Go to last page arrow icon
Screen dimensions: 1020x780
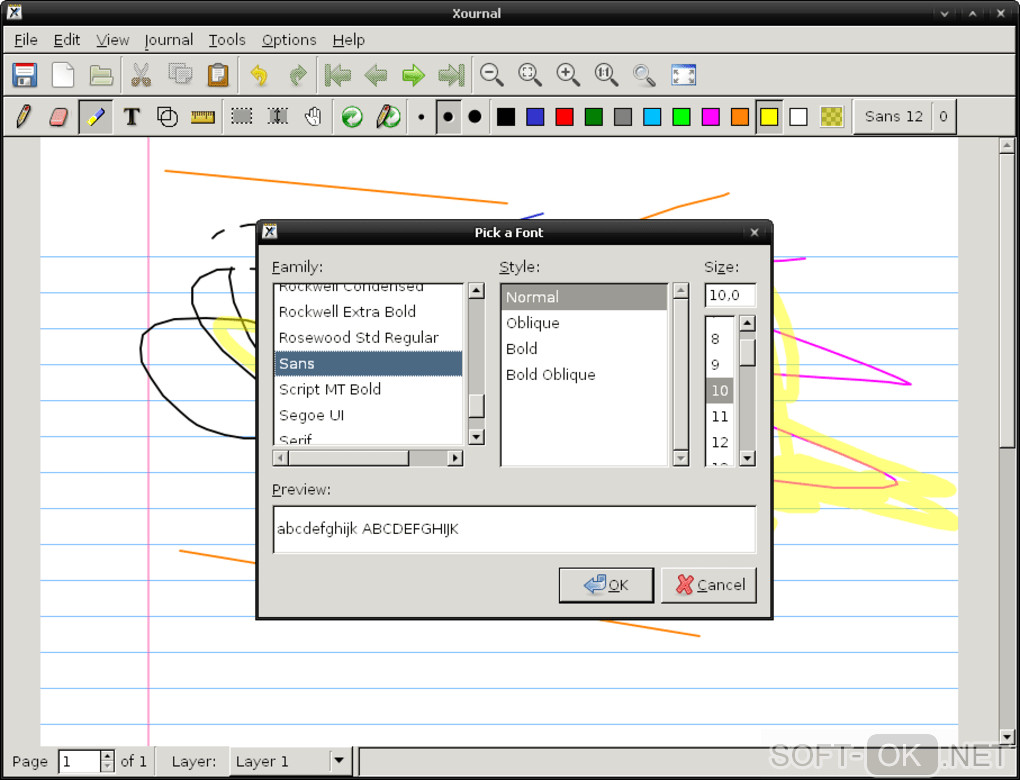point(451,75)
